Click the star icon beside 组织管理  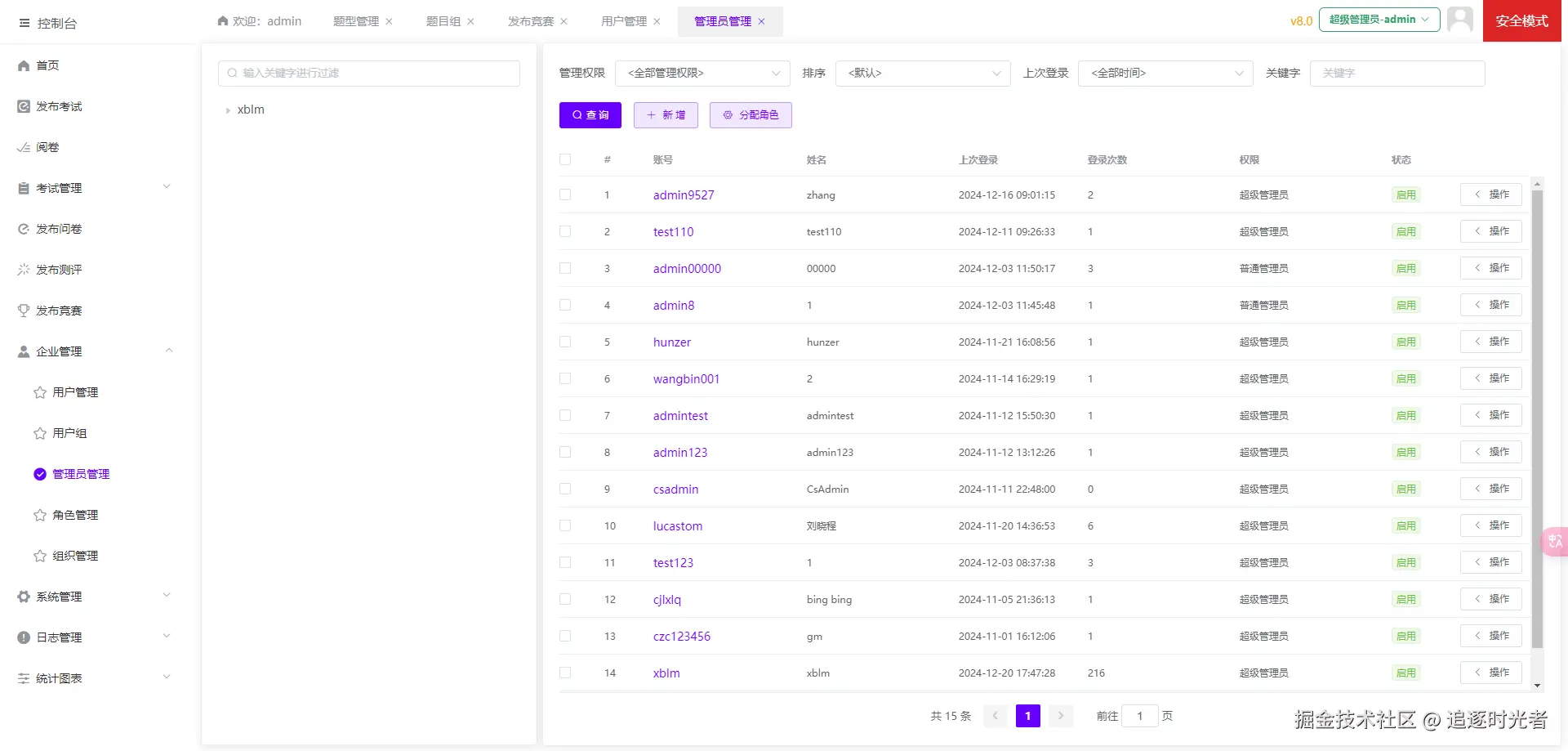(40, 556)
